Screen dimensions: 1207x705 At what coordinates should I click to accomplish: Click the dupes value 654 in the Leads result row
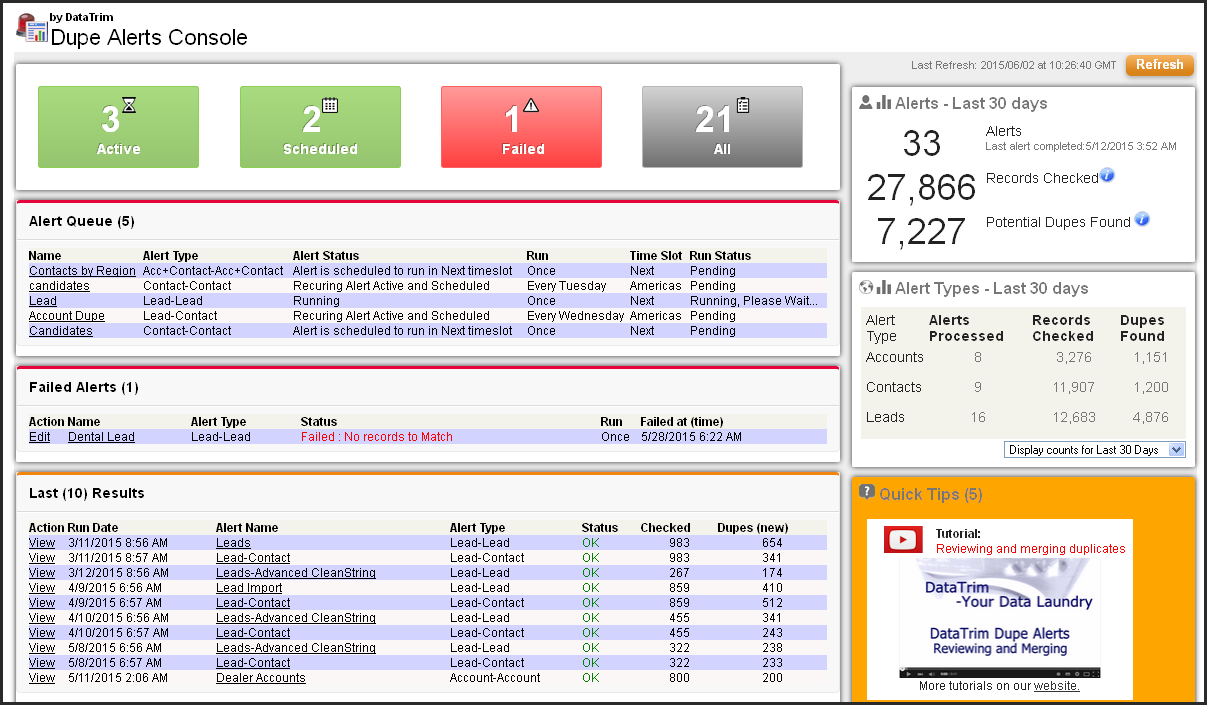coord(771,543)
